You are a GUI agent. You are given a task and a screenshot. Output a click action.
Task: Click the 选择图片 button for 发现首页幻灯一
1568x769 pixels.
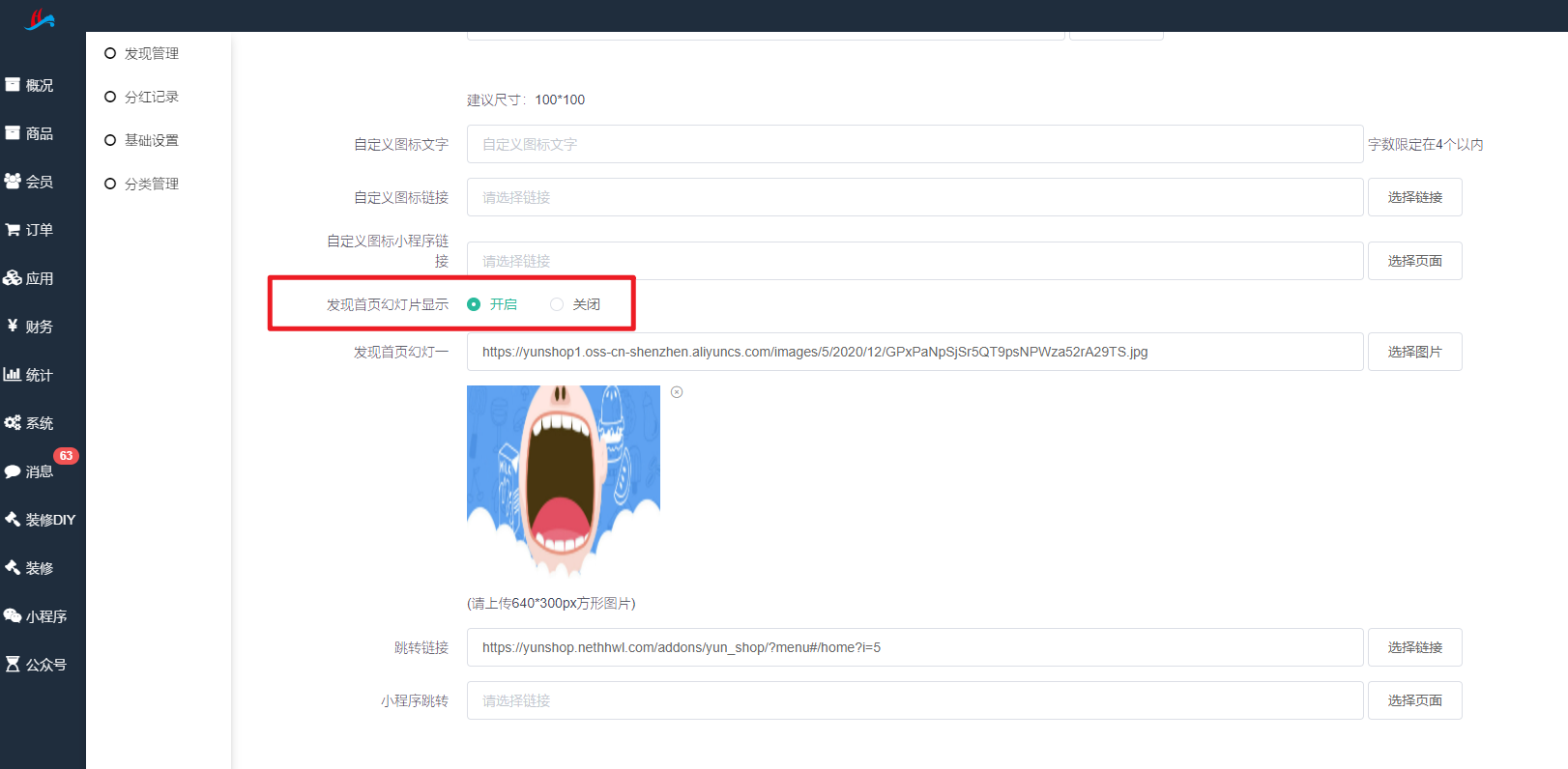[1414, 352]
